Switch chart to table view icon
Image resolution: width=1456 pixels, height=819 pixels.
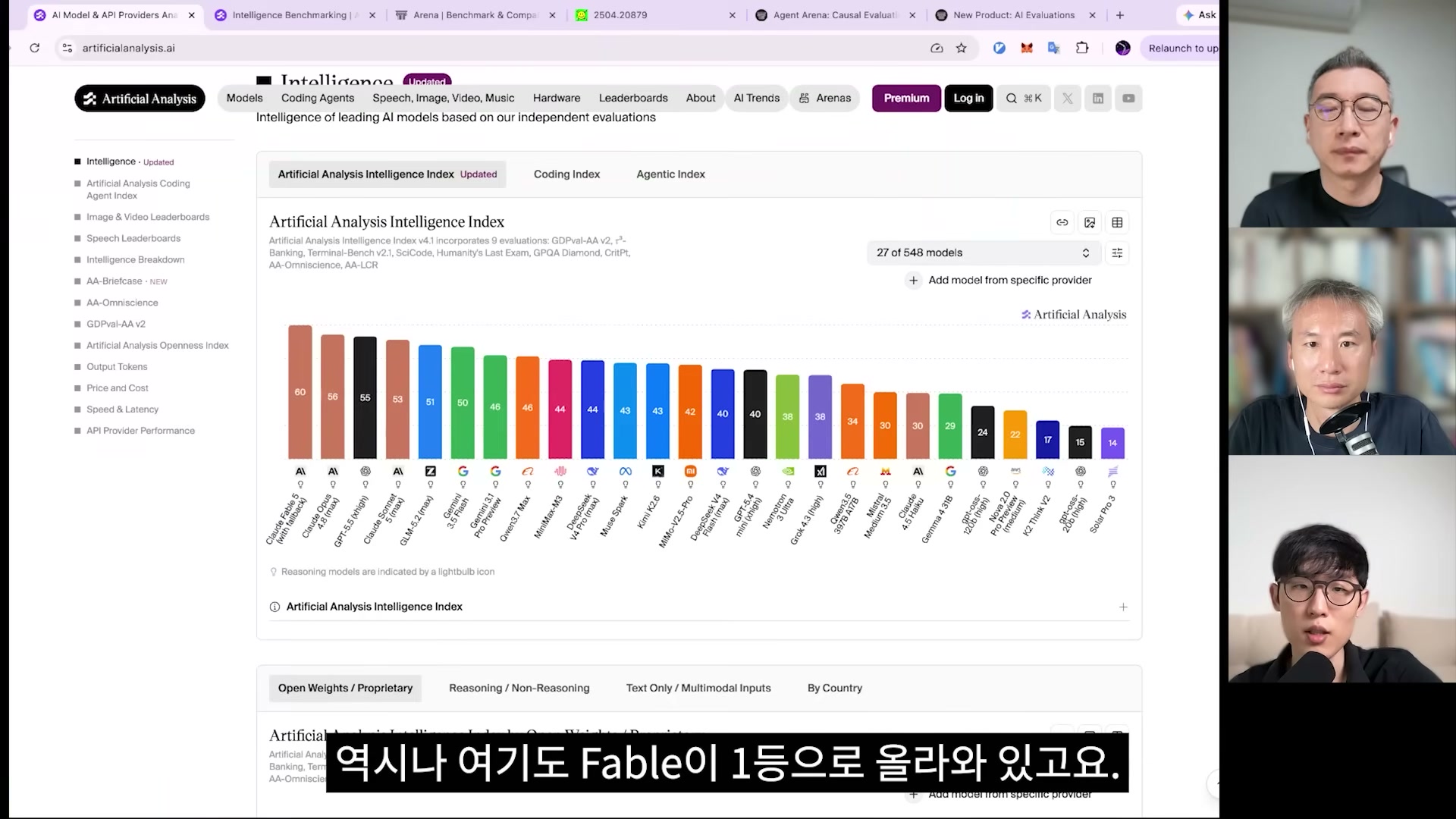(1117, 222)
